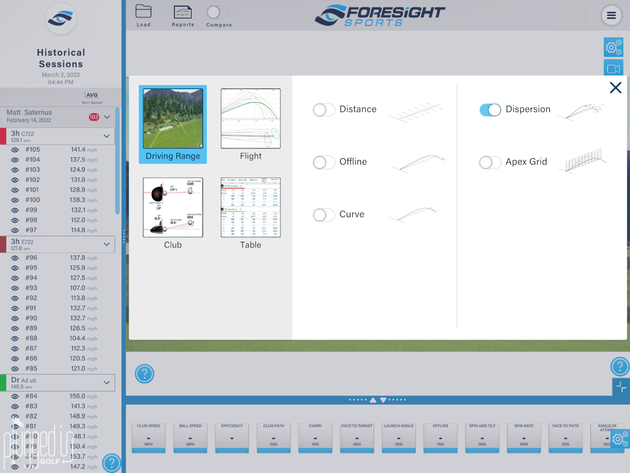The height and width of the screenshot is (473, 630).
Task: Collapse the Dr Ad ub club group
Action: point(107,382)
